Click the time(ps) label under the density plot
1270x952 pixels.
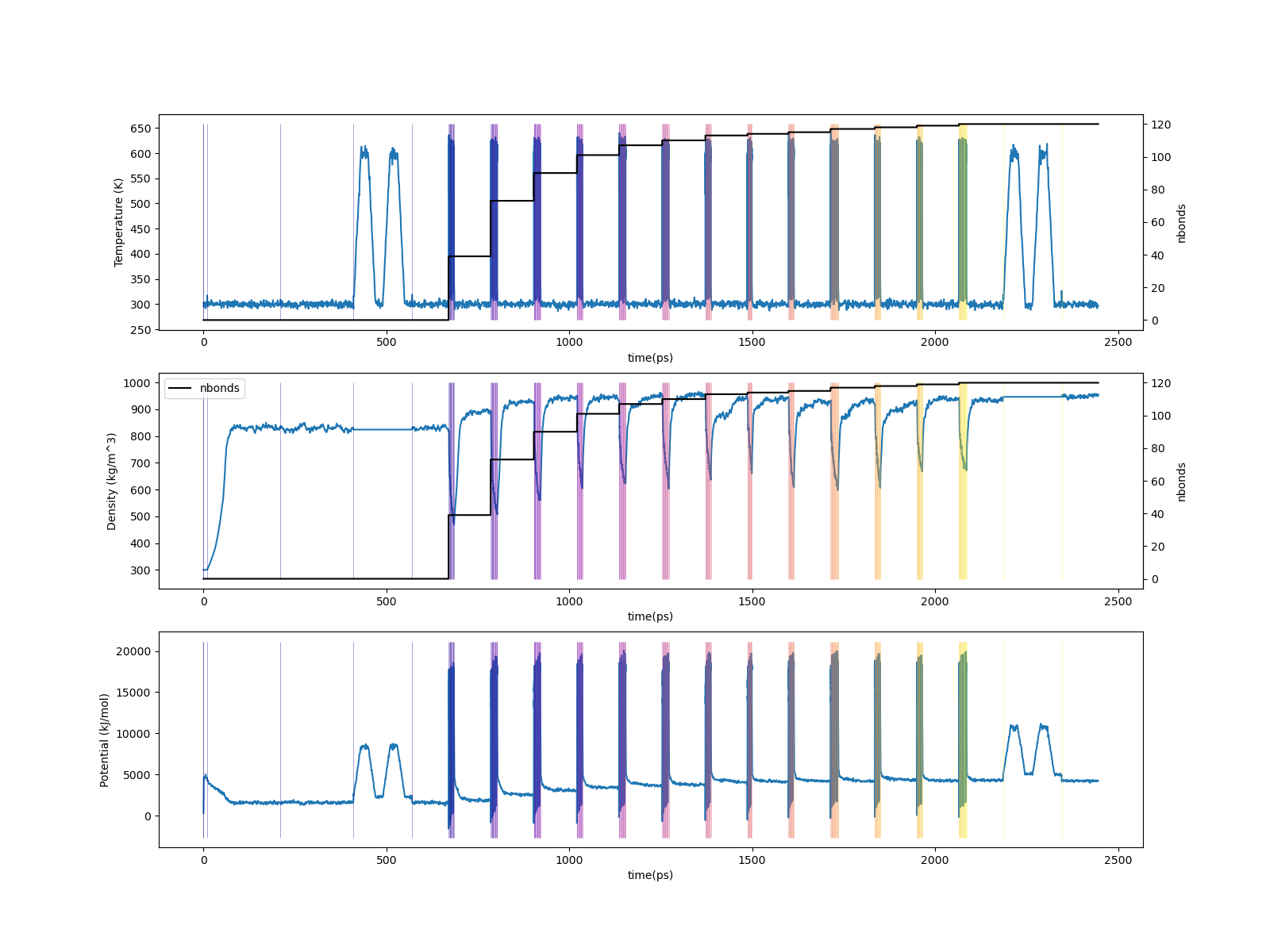650,616
